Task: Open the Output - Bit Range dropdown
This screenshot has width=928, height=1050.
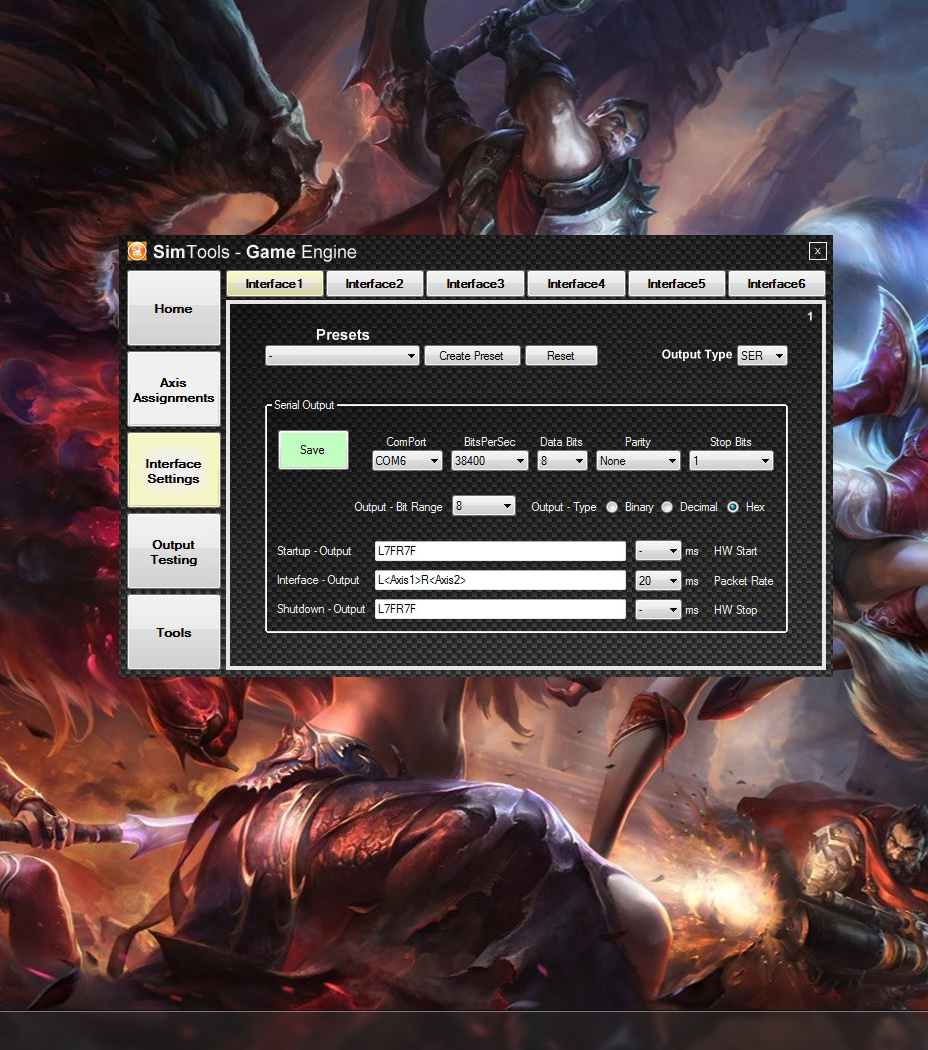Action: pos(483,506)
